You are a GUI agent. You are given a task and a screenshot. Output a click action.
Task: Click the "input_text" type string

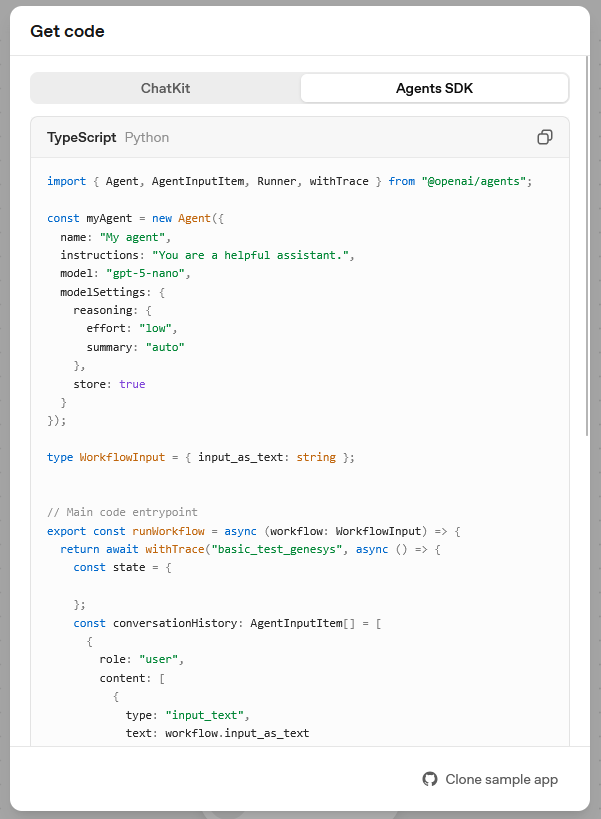point(207,715)
